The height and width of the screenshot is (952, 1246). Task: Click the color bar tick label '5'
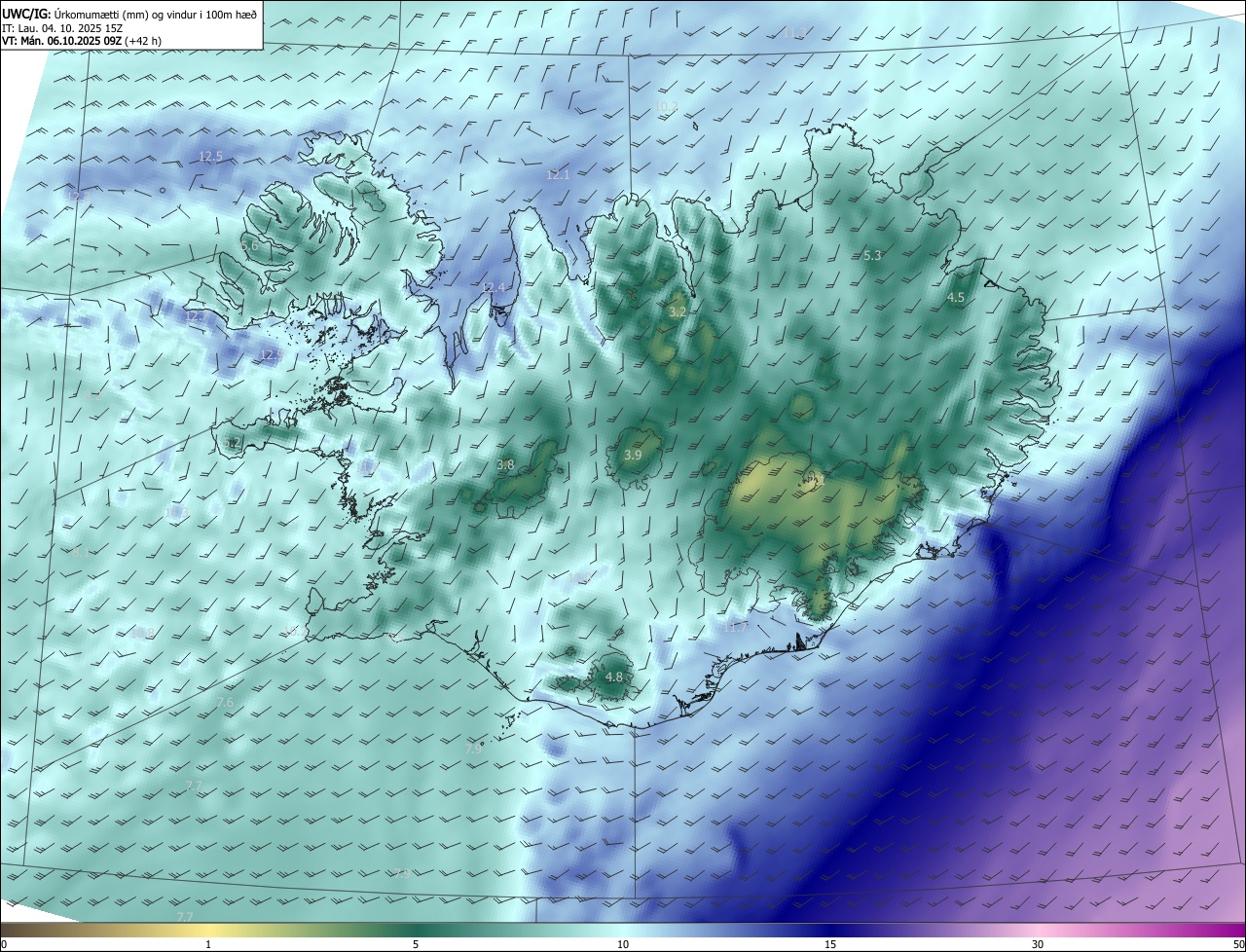coord(416,945)
